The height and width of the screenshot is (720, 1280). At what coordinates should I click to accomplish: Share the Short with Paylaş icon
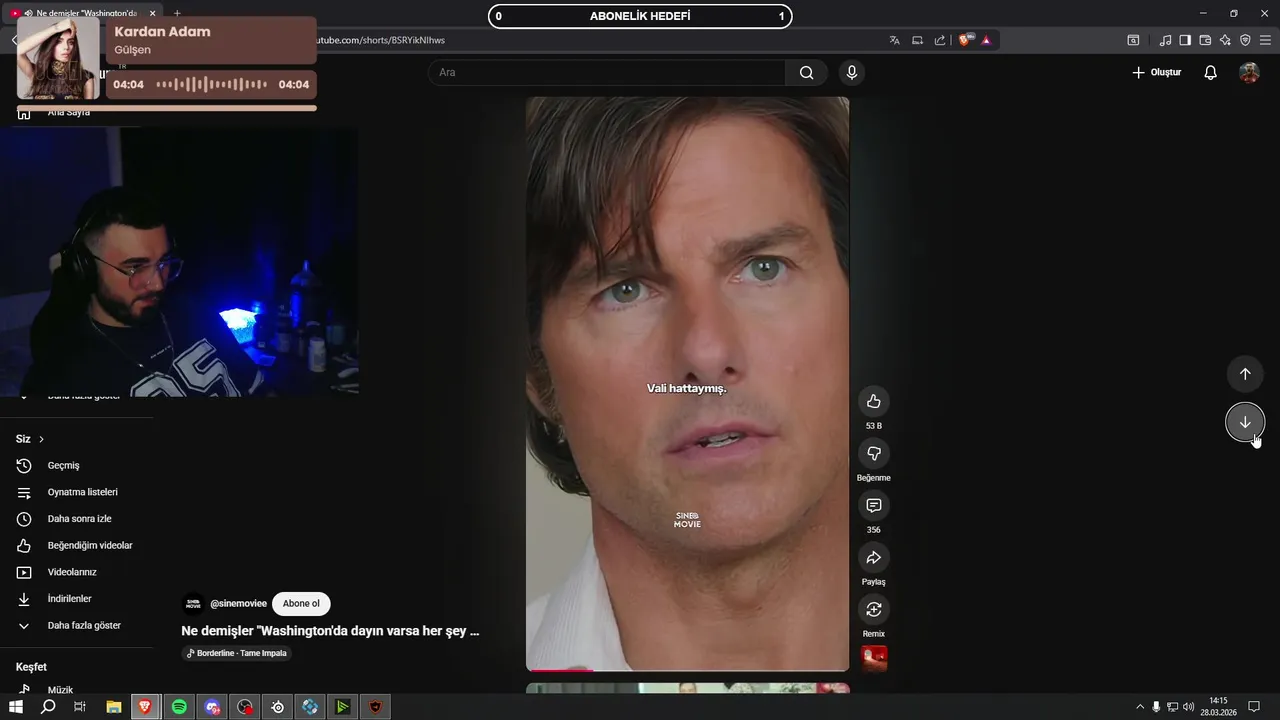click(x=873, y=557)
